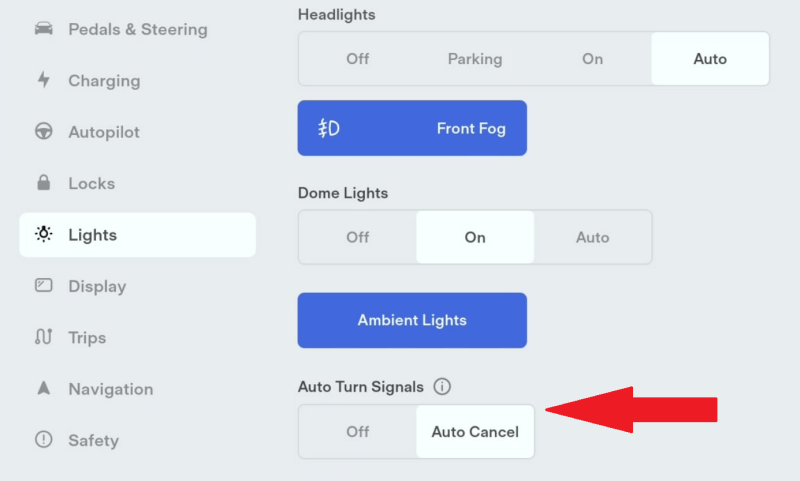This screenshot has height=481, width=800.
Task: Open Auto Turn Signals info icon
Action: pyautogui.click(x=442, y=387)
